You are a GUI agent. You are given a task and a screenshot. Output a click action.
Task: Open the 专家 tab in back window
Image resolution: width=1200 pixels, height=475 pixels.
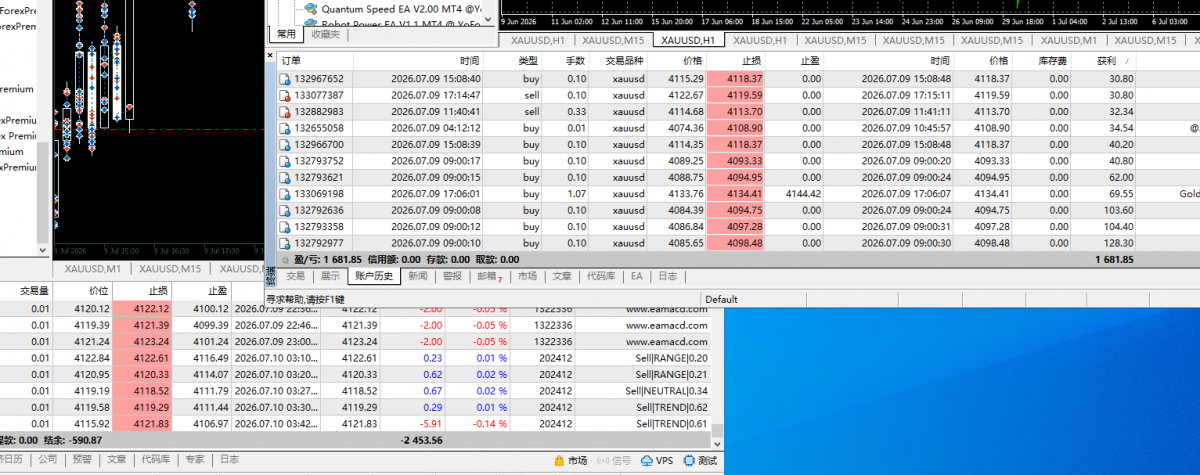(x=194, y=460)
